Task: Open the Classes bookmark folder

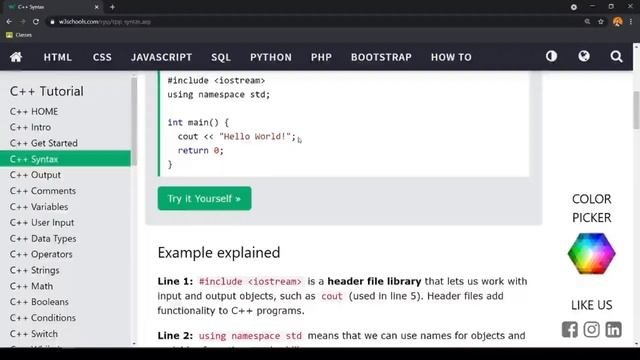Action: click(19, 35)
